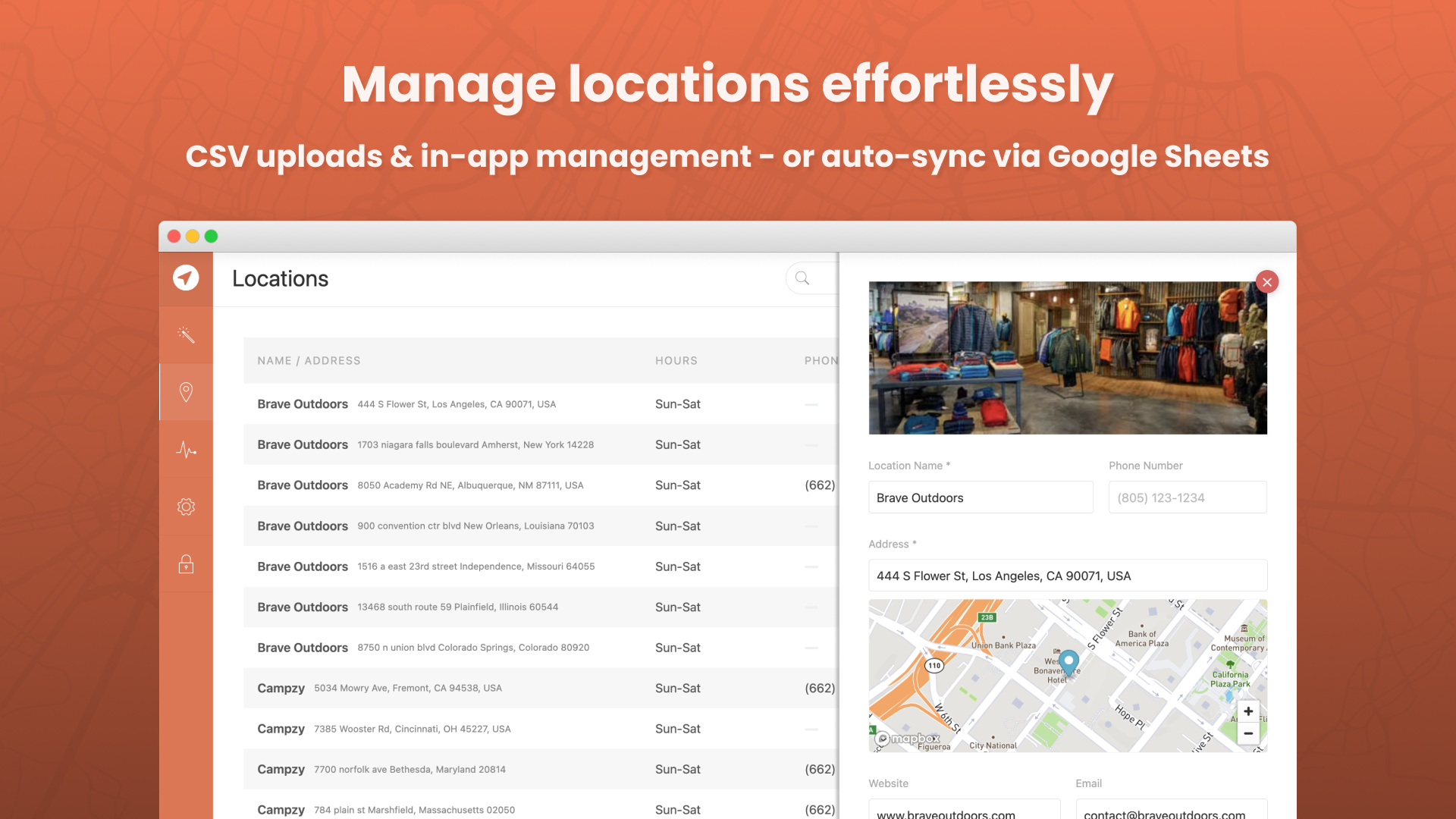Open Brave Outdoors 1516 a east 23rd row

point(541,566)
